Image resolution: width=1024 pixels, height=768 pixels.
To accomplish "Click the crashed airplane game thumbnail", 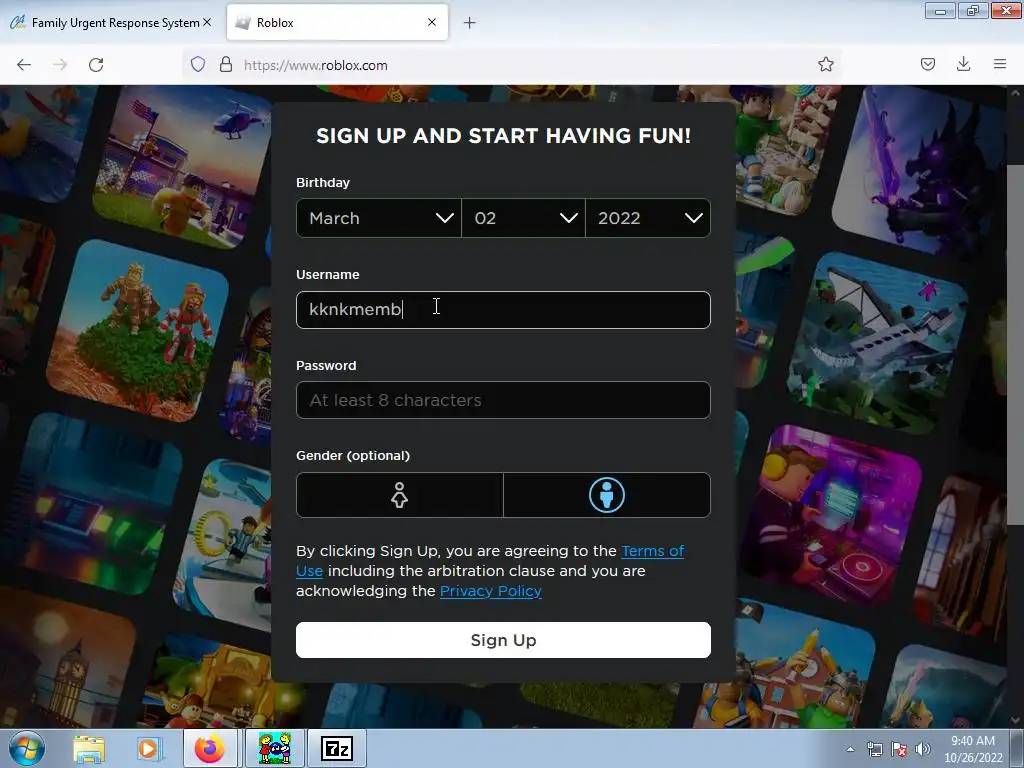I will [x=878, y=343].
